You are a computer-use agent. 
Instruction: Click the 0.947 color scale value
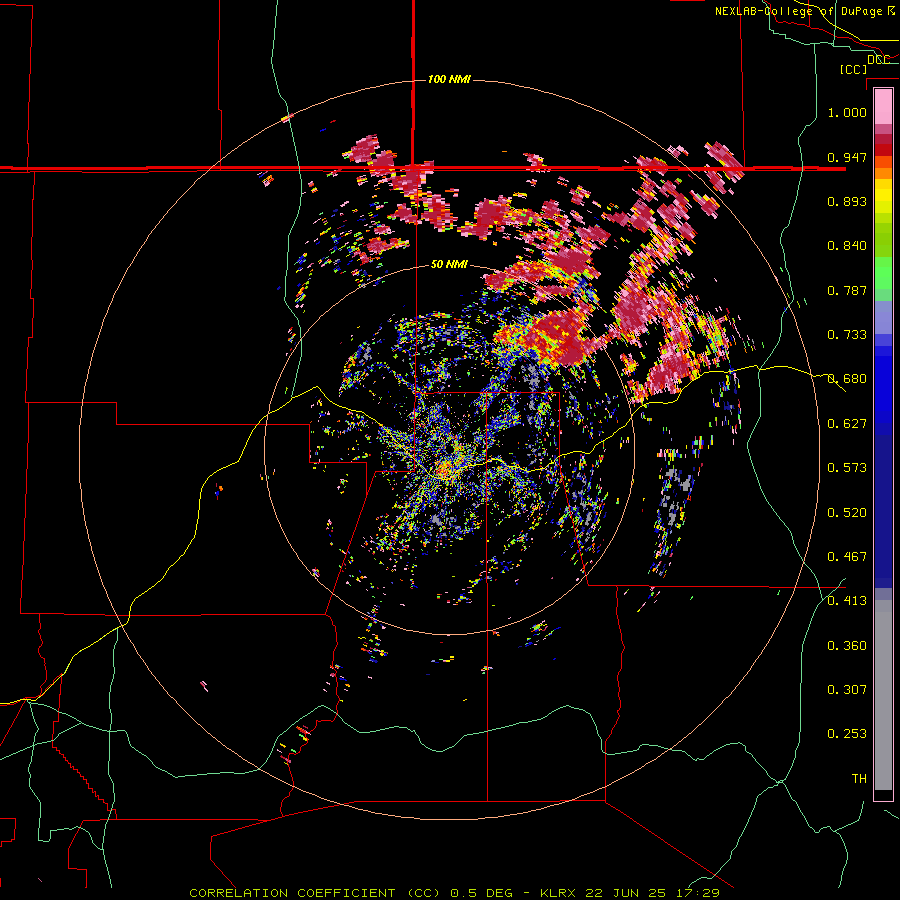[x=847, y=157]
